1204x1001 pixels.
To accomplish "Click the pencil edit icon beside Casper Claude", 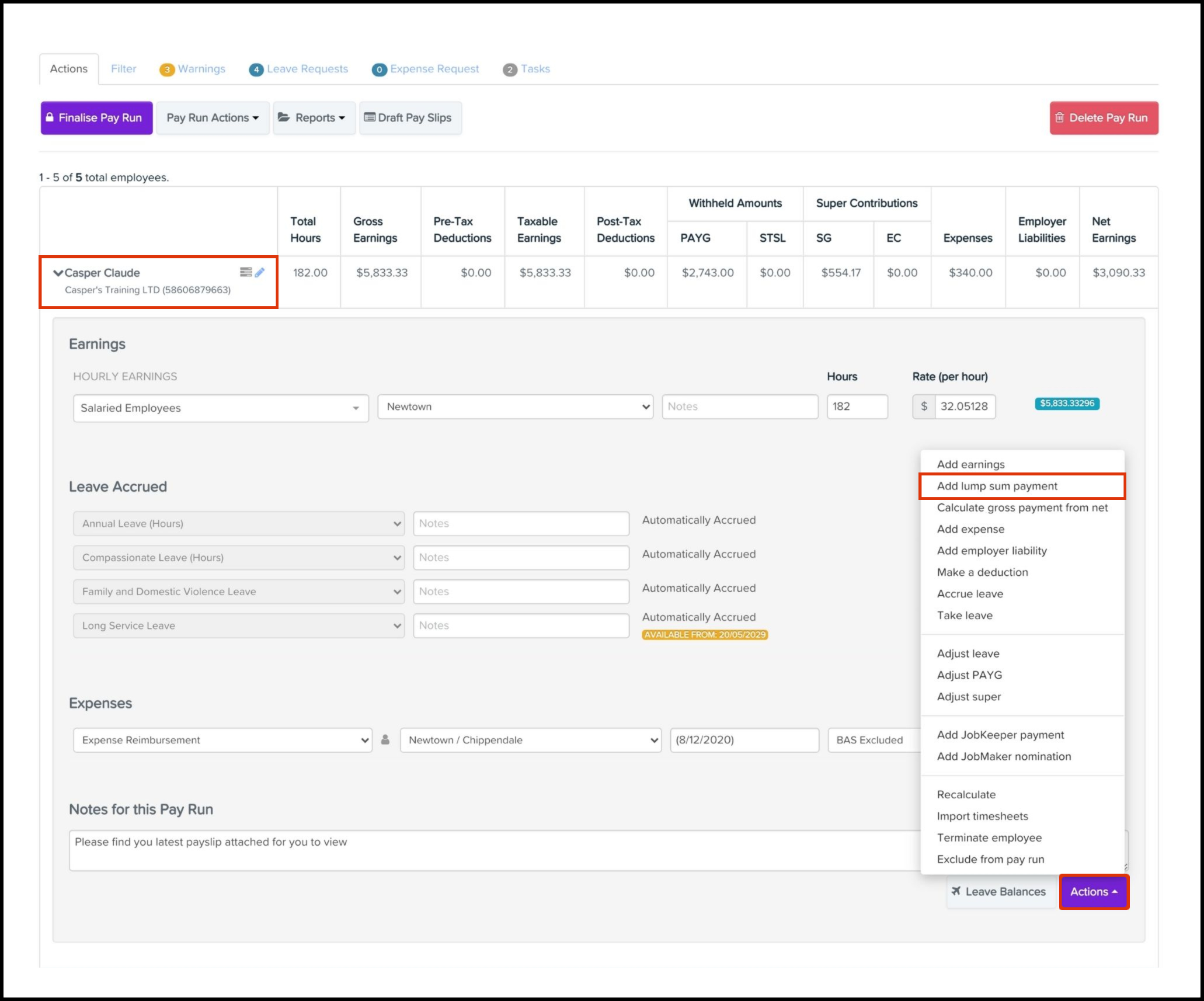I will pyautogui.click(x=260, y=272).
